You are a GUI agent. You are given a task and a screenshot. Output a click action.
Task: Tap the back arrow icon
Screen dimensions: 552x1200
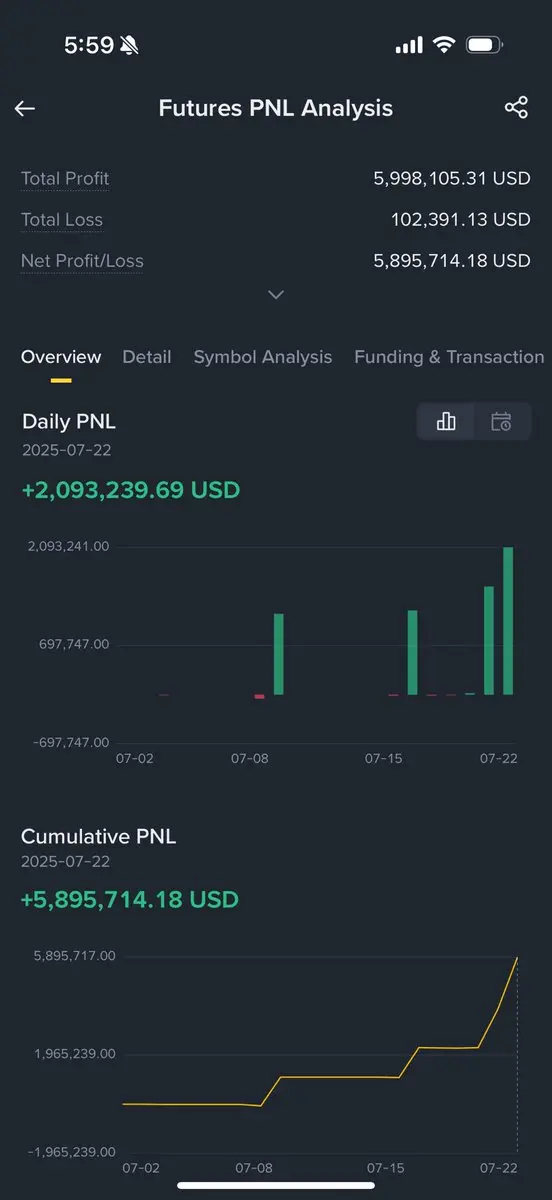point(25,108)
